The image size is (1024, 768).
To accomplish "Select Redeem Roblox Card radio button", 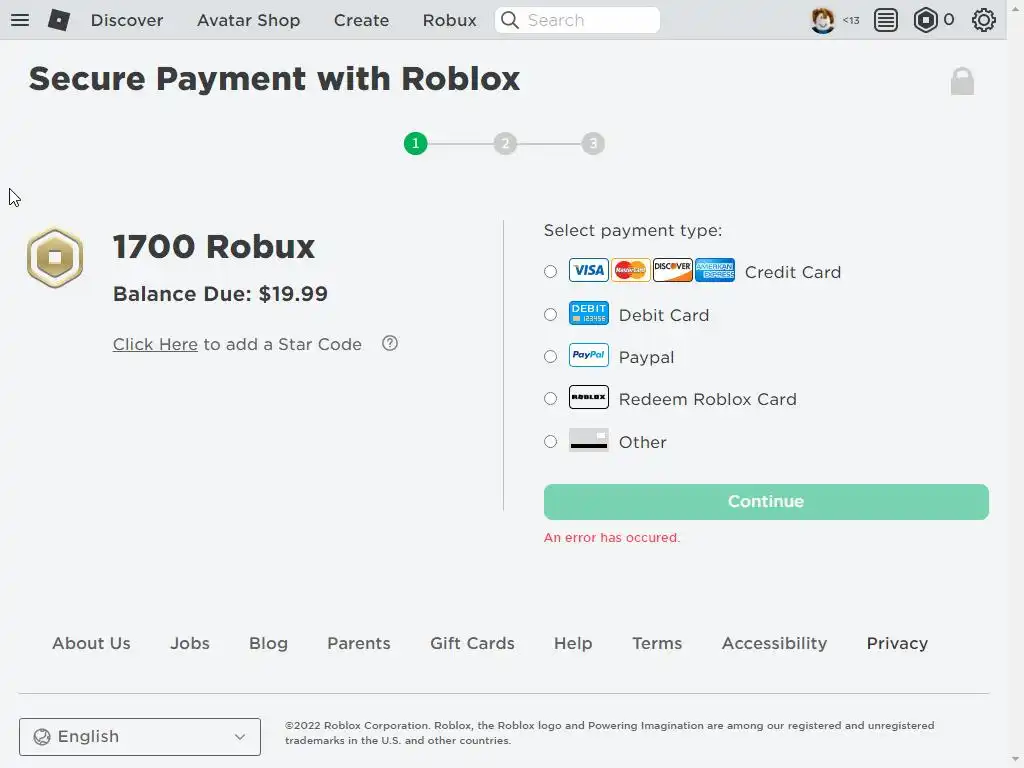I will pyautogui.click(x=551, y=398).
